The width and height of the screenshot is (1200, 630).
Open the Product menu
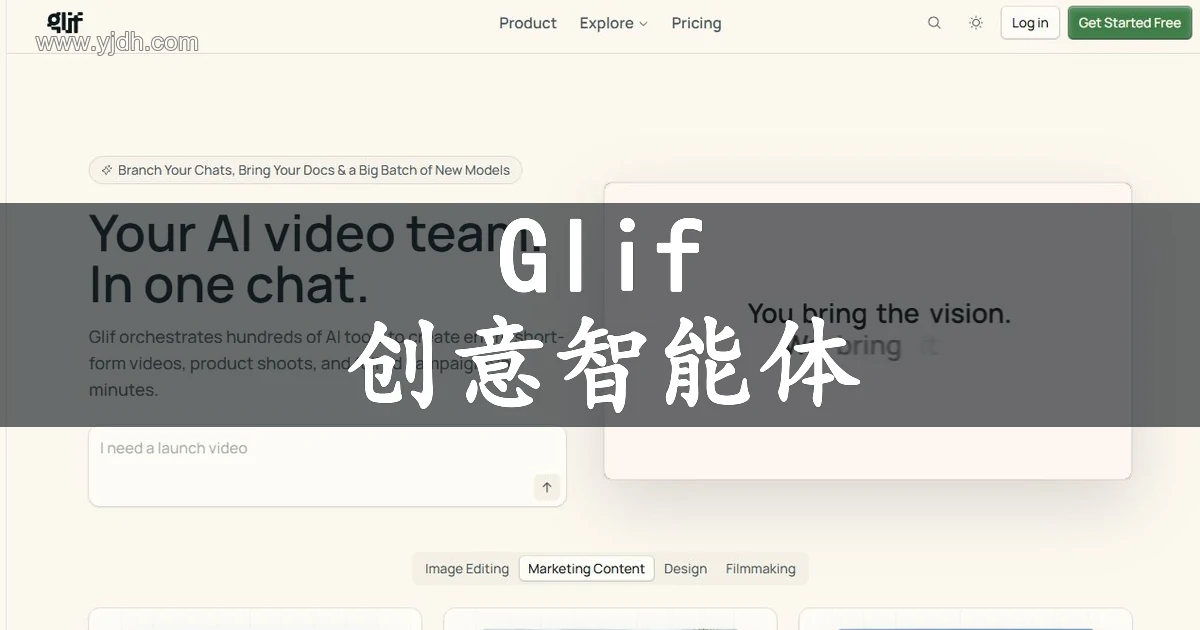[x=528, y=23]
